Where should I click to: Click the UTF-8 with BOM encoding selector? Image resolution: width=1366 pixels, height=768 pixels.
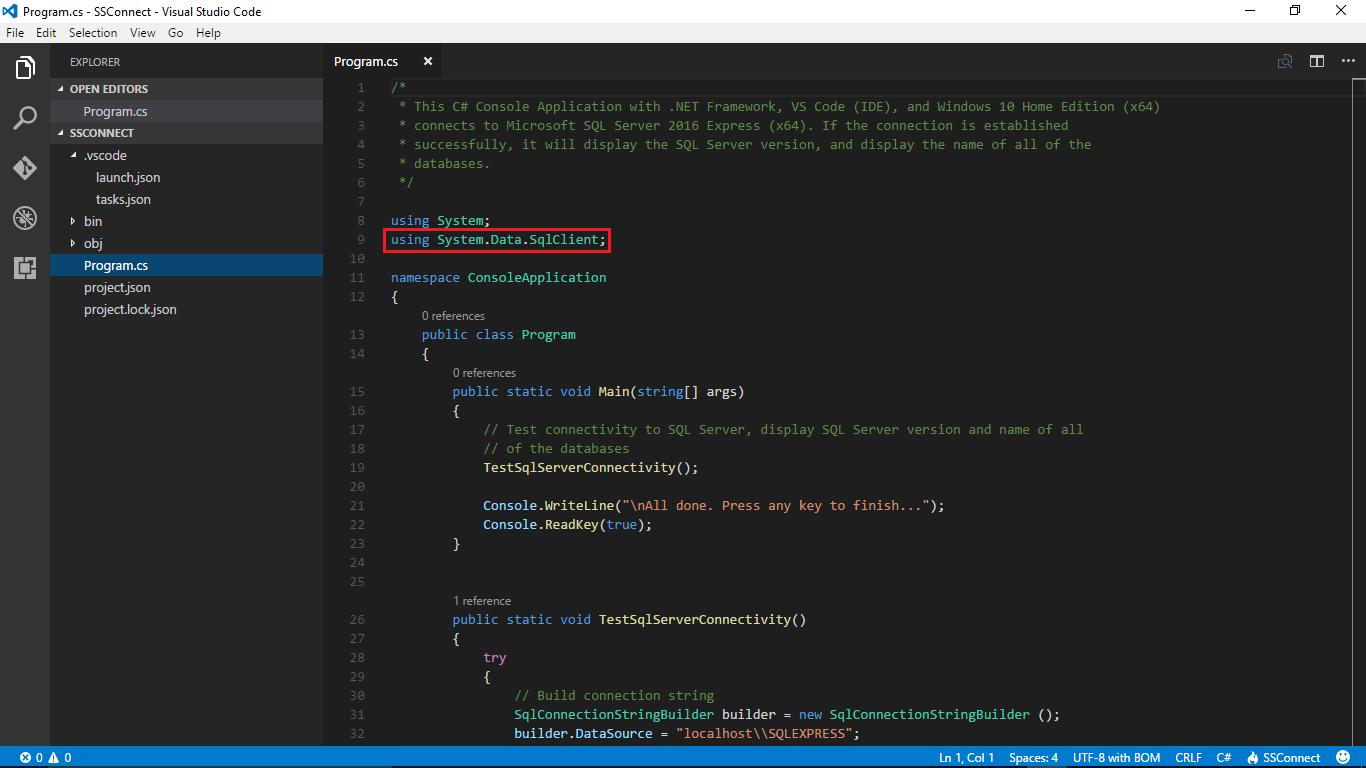pyautogui.click(x=1116, y=758)
